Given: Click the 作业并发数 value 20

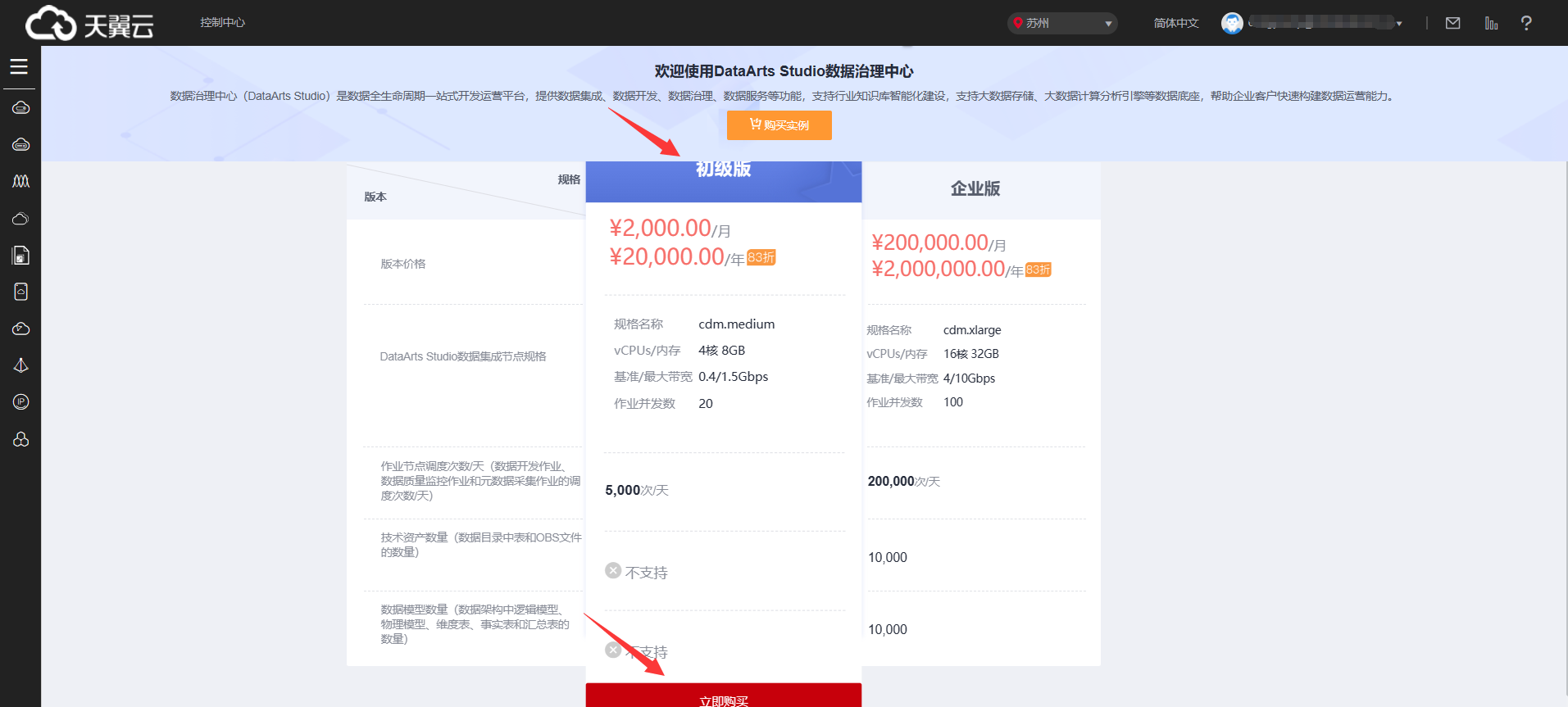Looking at the screenshot, I should (x=706, y=404).
